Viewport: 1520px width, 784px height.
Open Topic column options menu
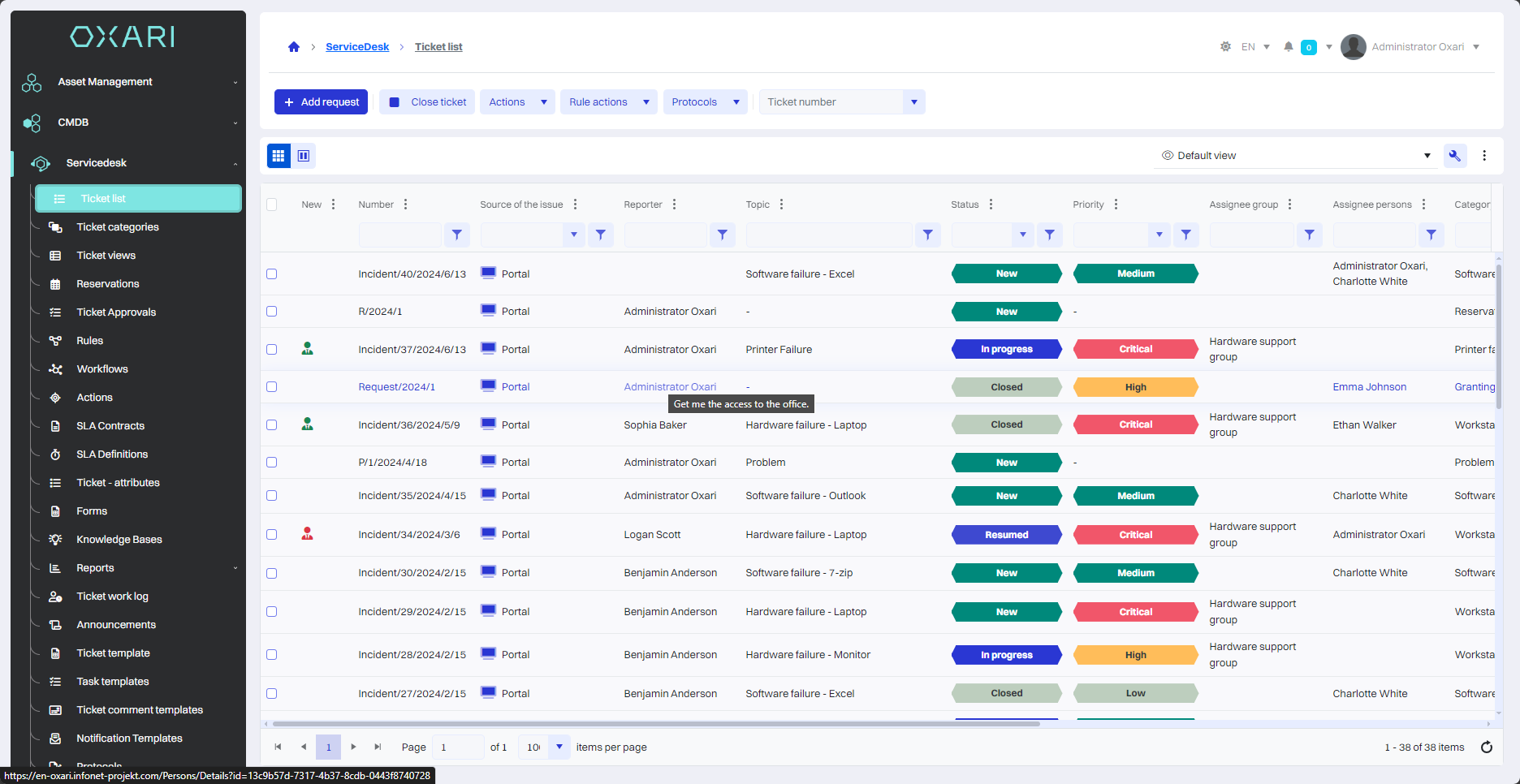pos(781,205)
